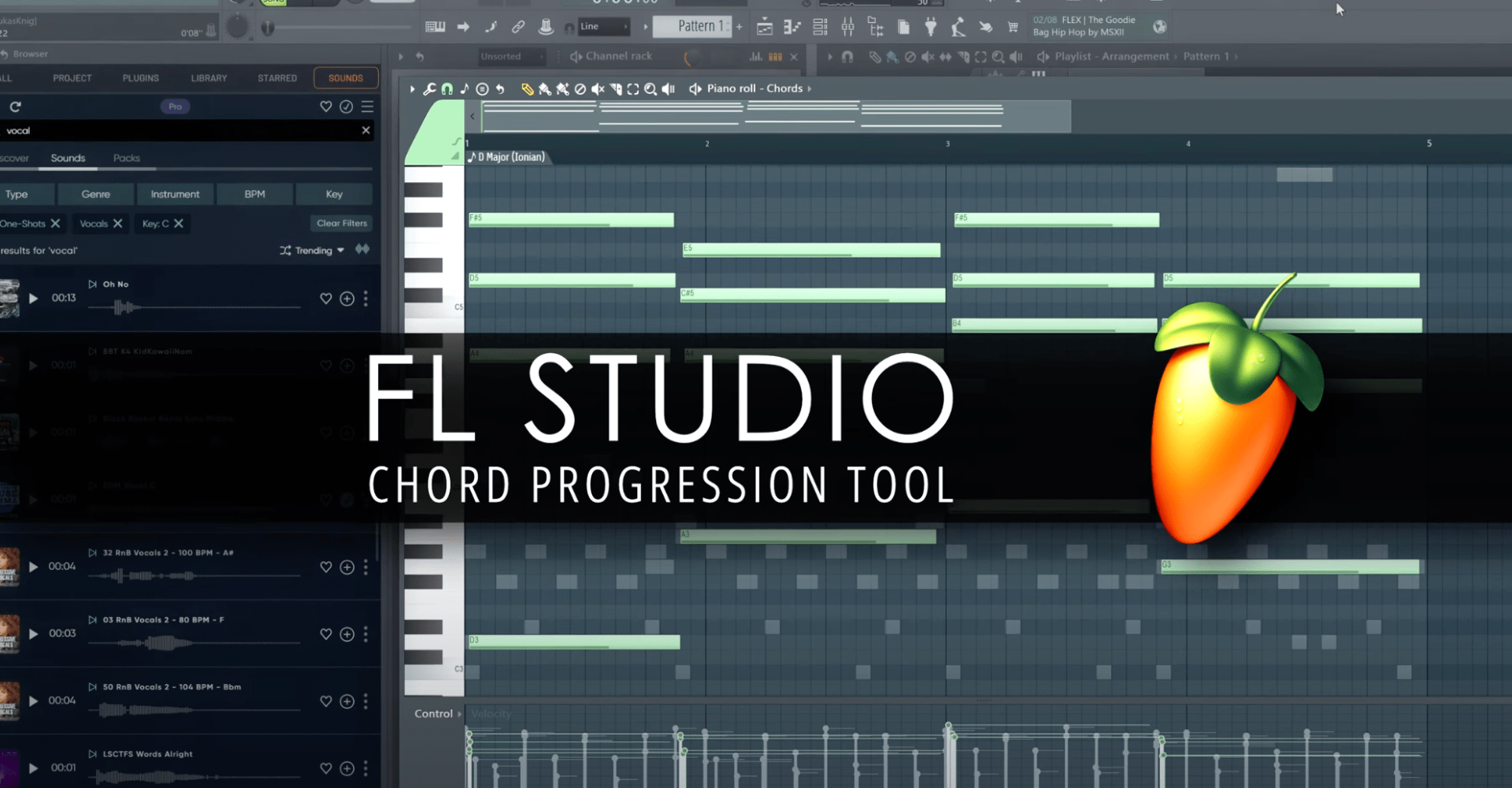This screenshot has width=1512, height=788.
Task: Toggle the main snap magnet icon
Action: click(x=569, y=28)
